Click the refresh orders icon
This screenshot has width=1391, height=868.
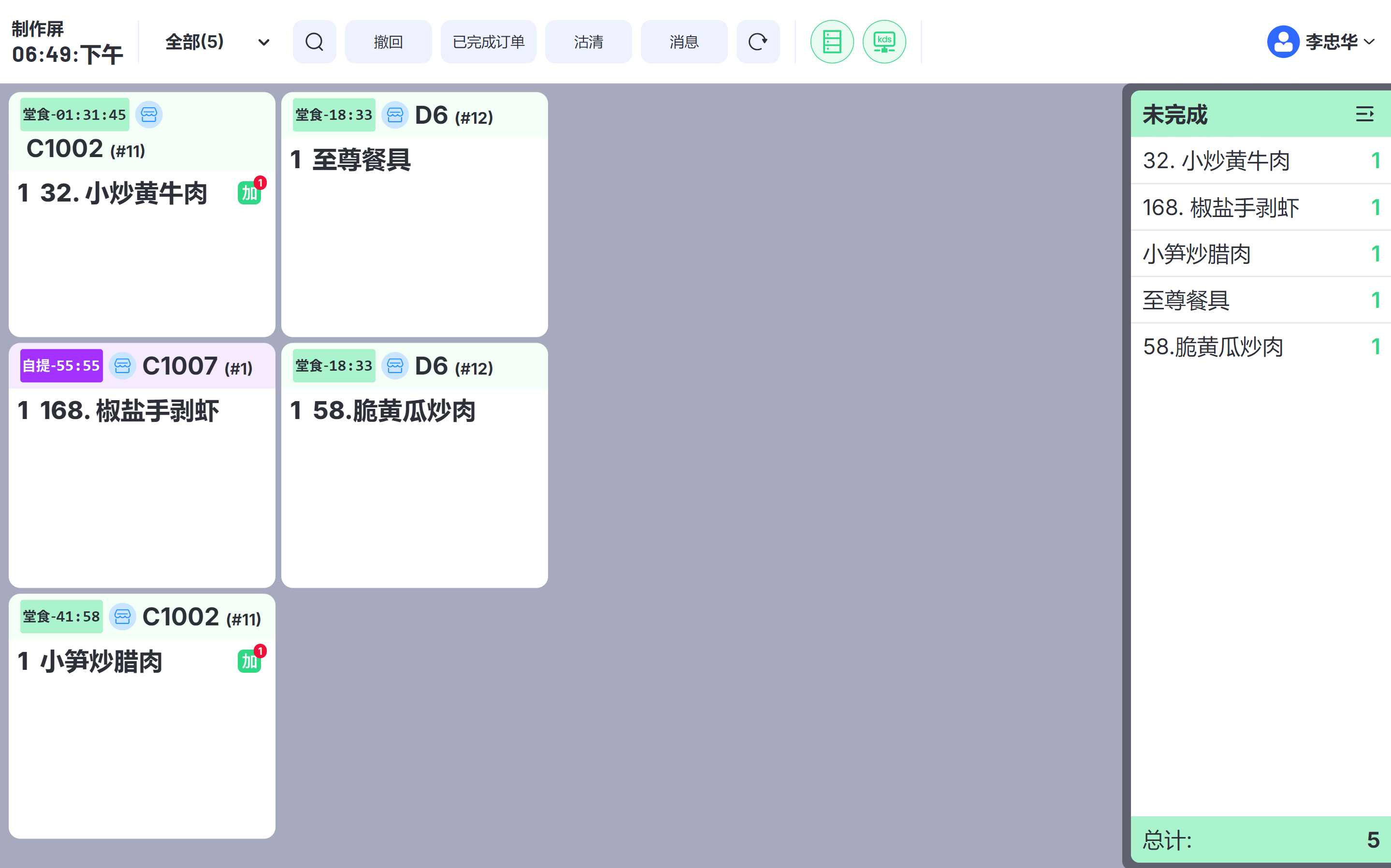click(x=758, y=42)
